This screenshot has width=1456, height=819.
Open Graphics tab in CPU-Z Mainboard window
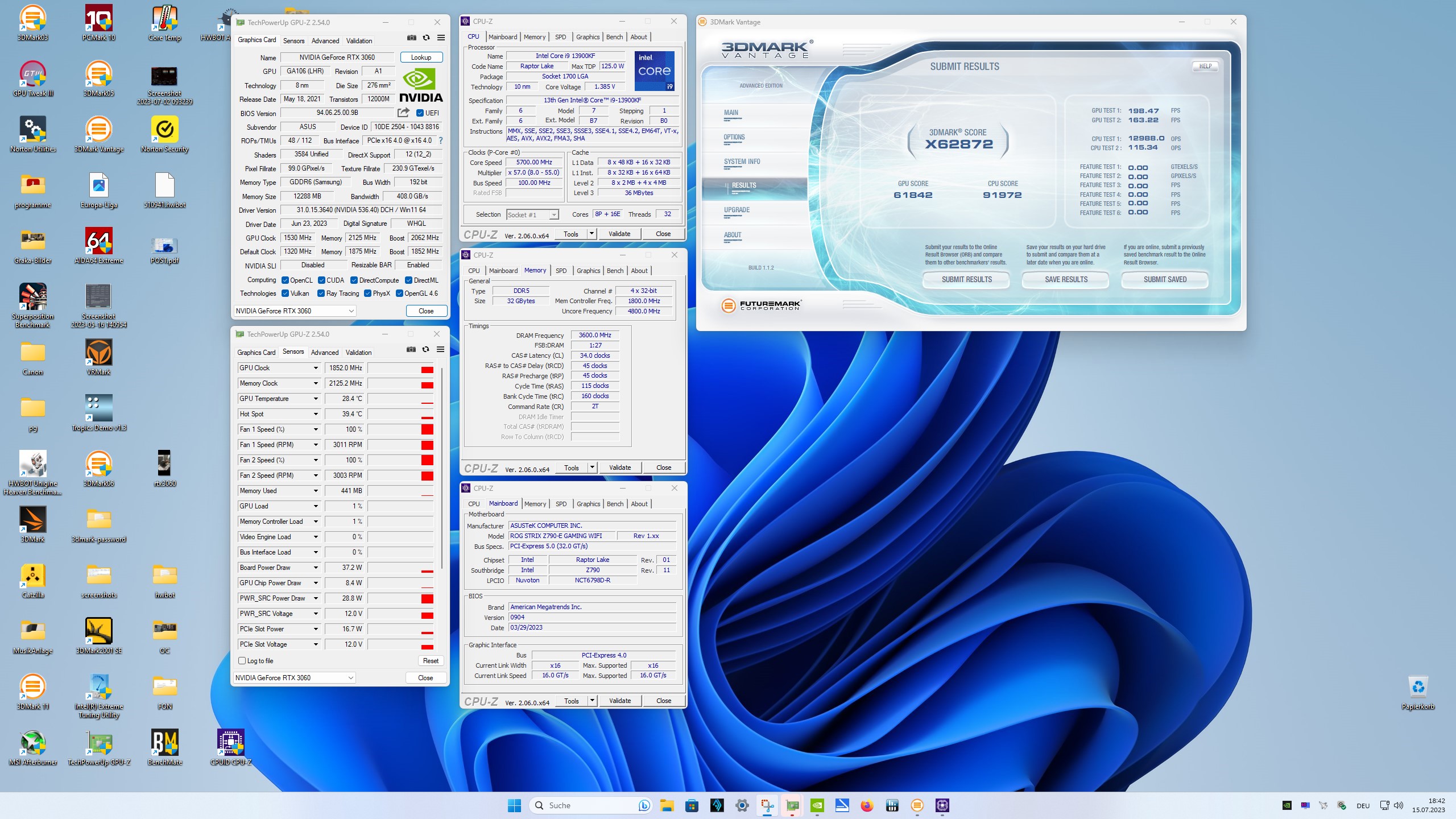click(588, 504)
